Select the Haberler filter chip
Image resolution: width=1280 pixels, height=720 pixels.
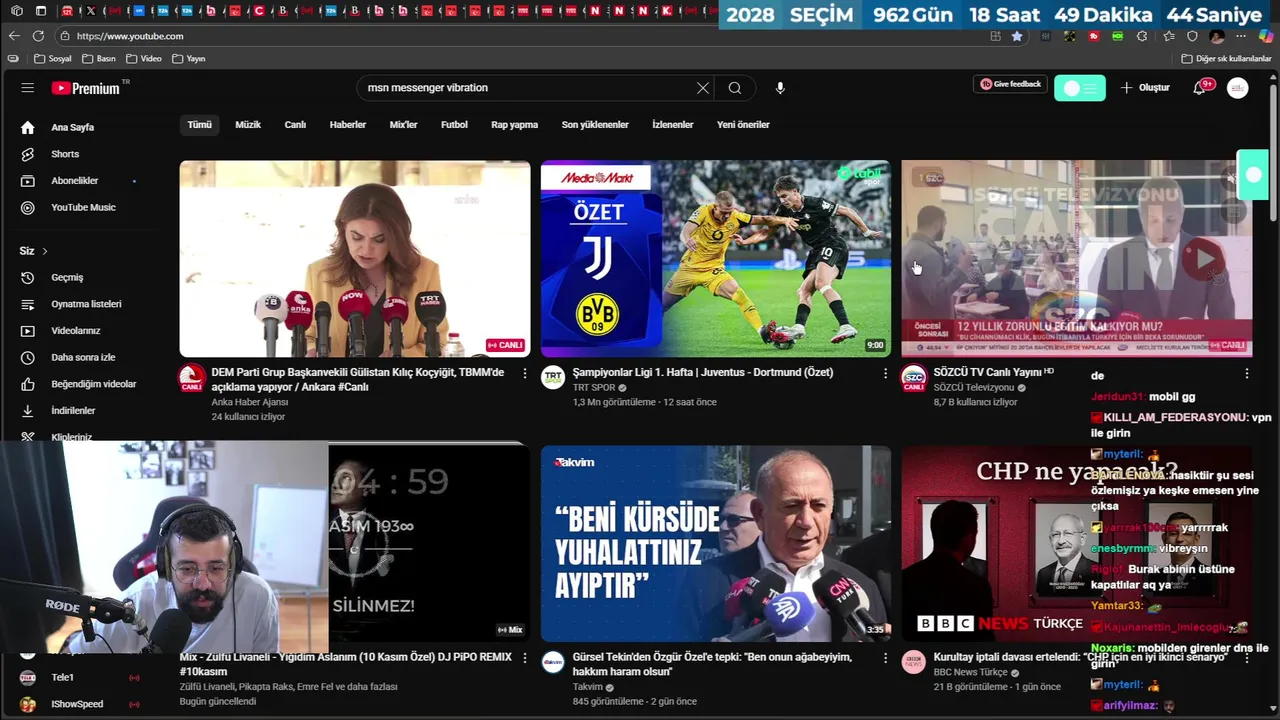point(348,125)
